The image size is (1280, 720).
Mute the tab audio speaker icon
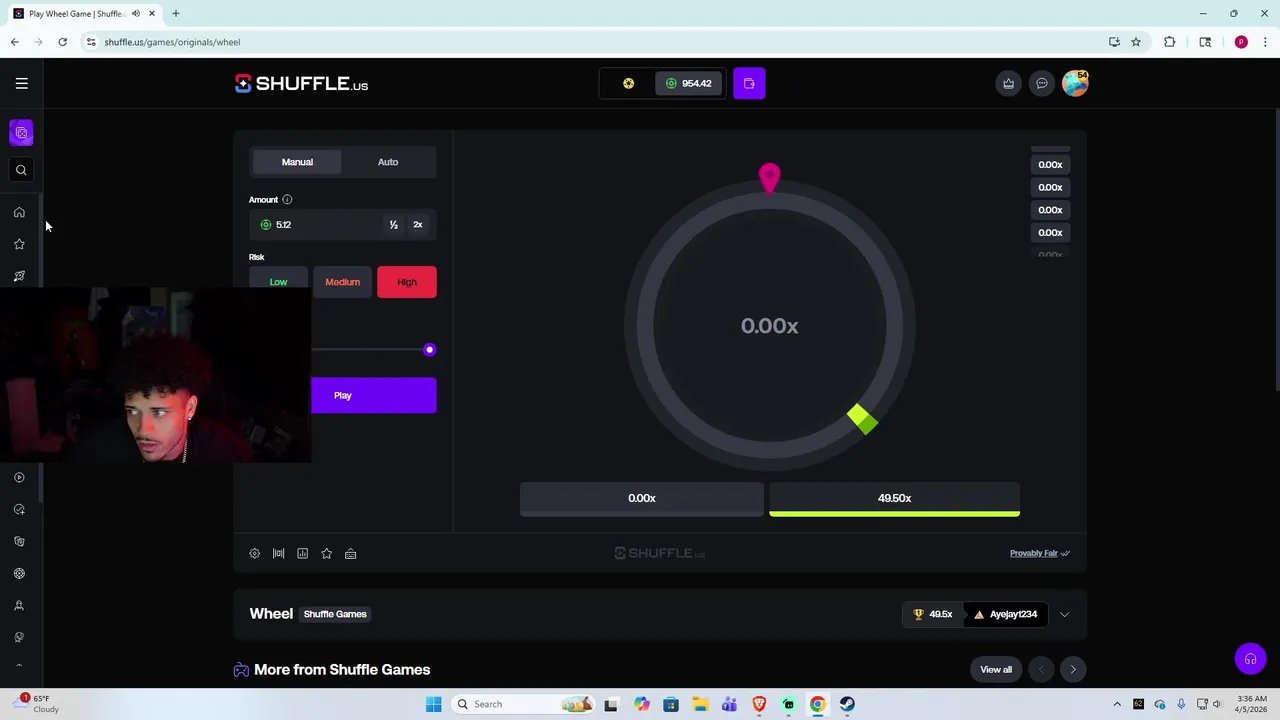pos(136,14)
